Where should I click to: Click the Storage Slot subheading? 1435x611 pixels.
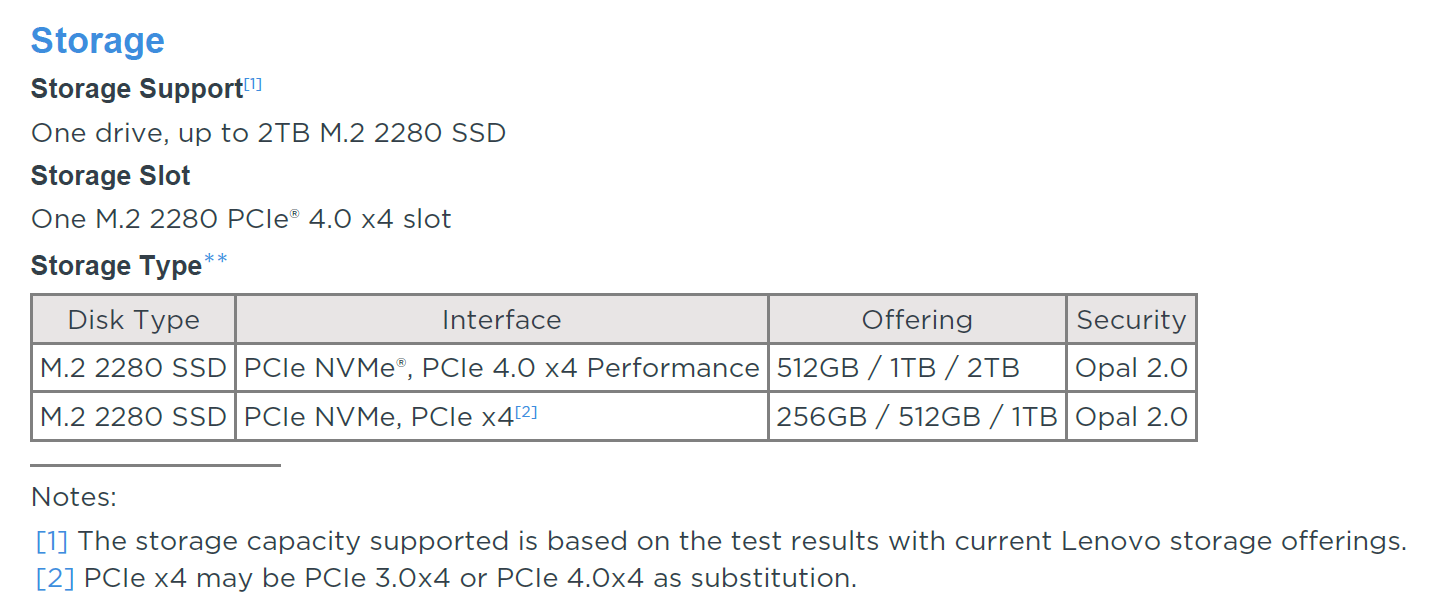[x=111, y=176]
